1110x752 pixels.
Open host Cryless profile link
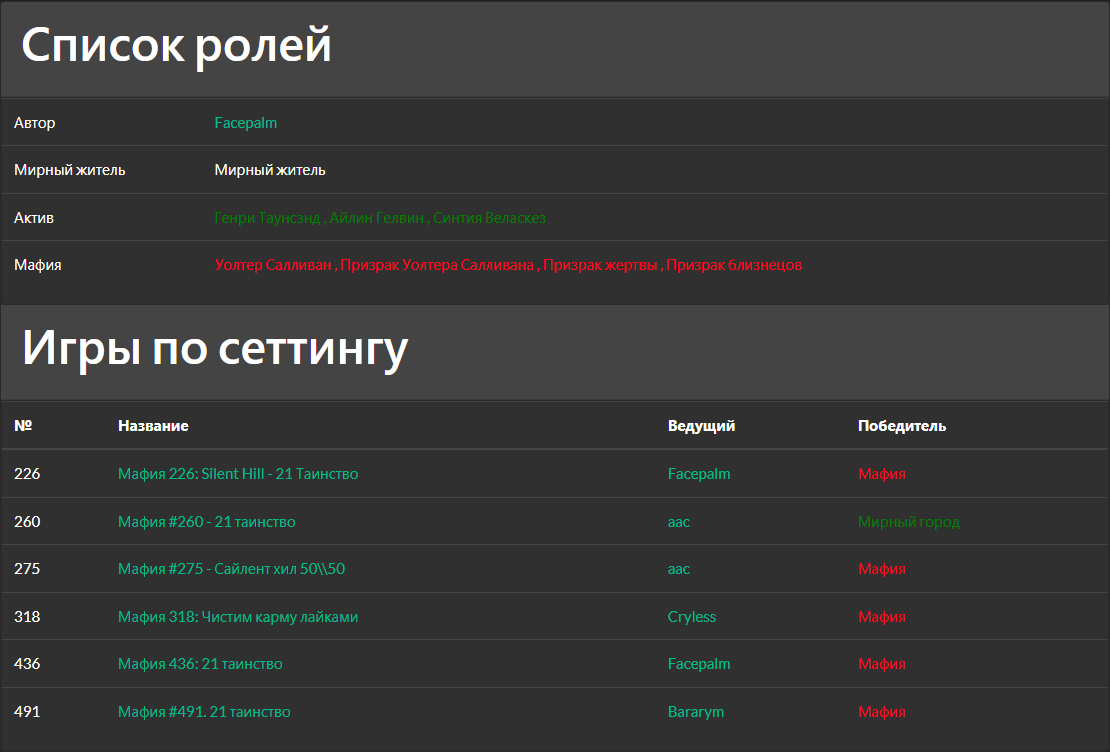692,616
